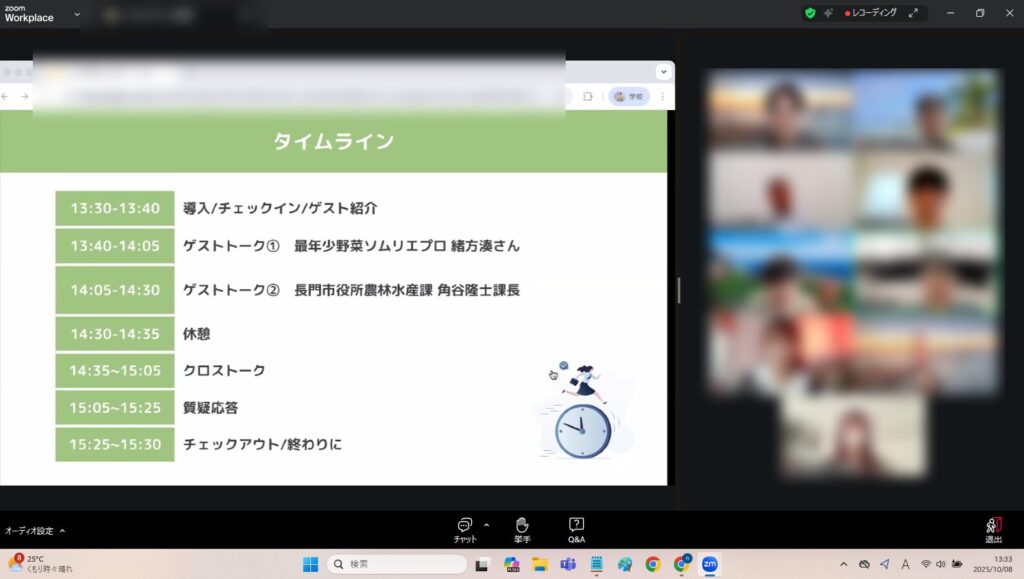Select the bottom center participant video tile
Screen dimensions: 1024x579
(x=853, y=434)
